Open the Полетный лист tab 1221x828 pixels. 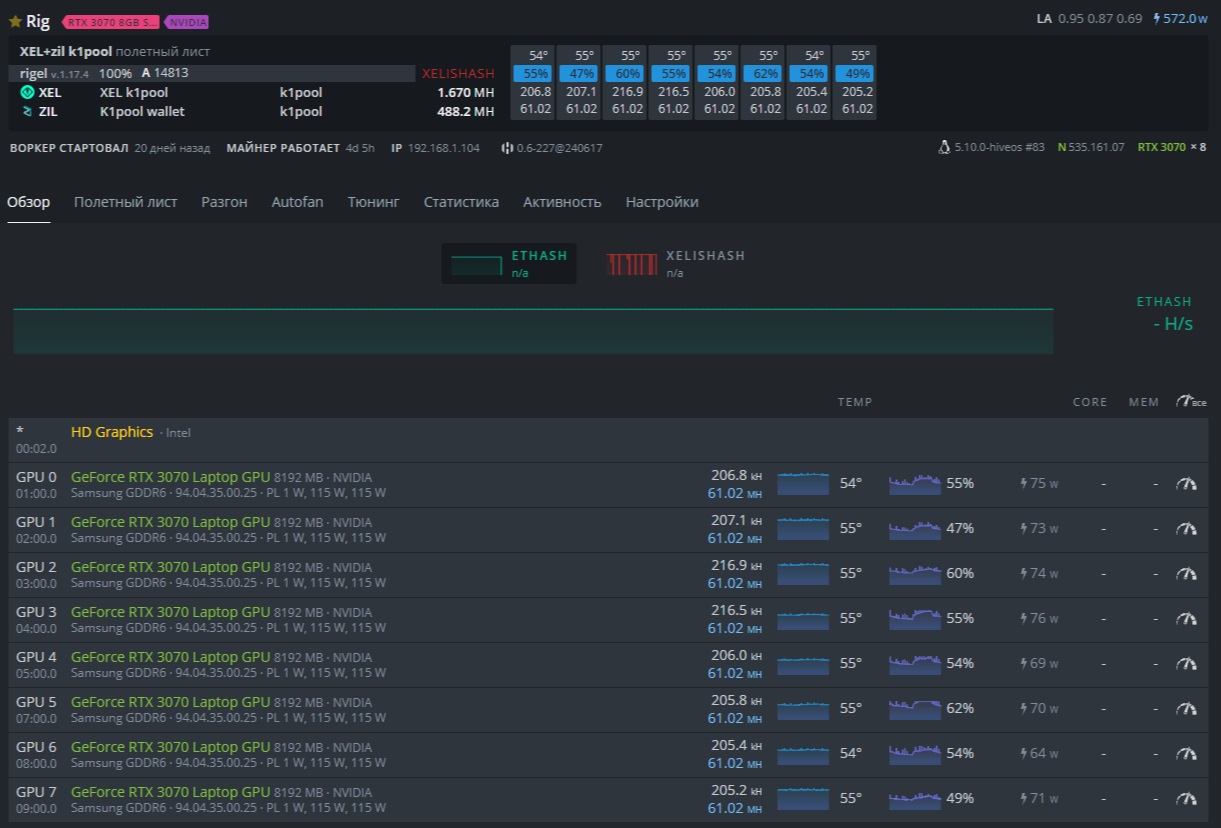pyautogui.click(x=125, y=202)
